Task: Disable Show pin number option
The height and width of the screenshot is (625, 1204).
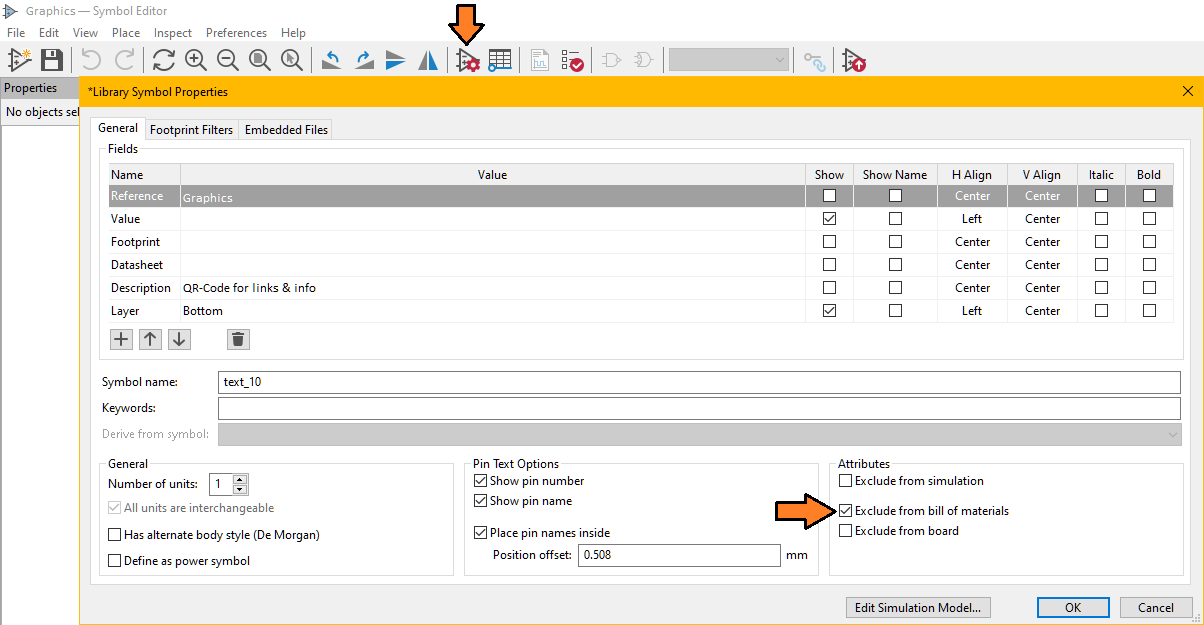Action: pos(480,481)
